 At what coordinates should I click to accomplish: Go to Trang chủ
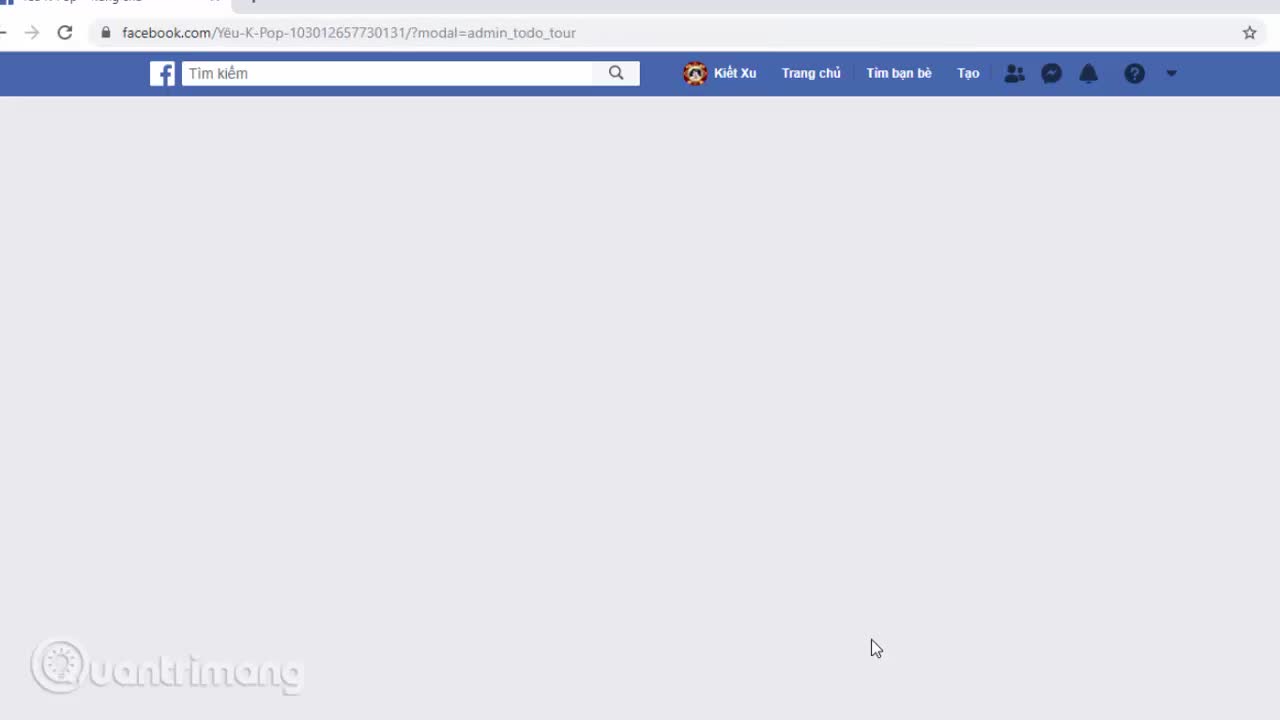(x=811, y=73)
